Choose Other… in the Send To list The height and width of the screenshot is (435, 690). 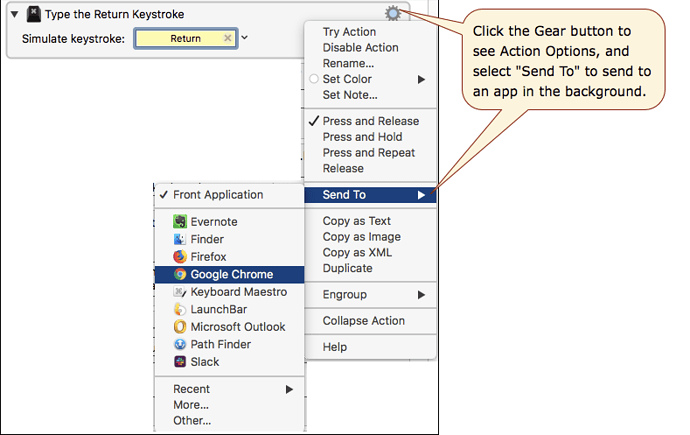point(229,420)
